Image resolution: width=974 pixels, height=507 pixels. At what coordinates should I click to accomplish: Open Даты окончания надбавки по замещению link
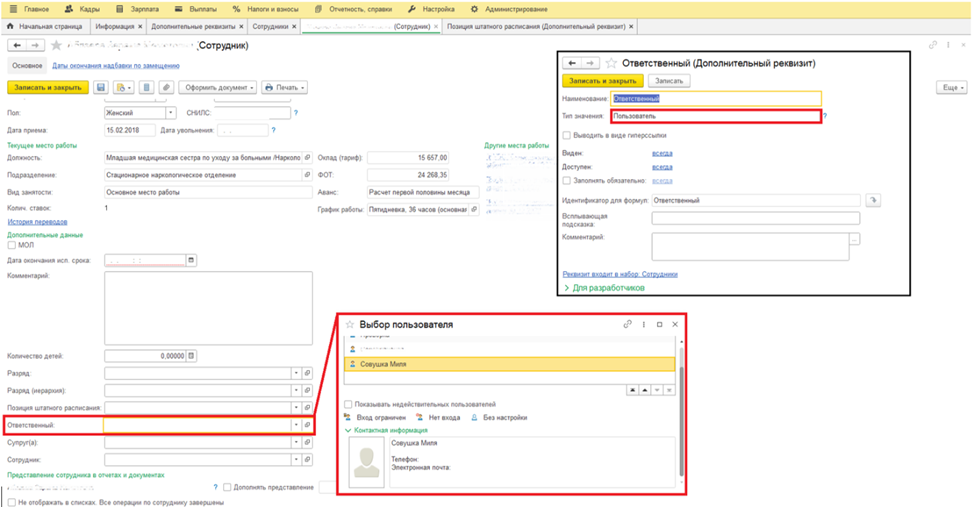tap(116, 65)
